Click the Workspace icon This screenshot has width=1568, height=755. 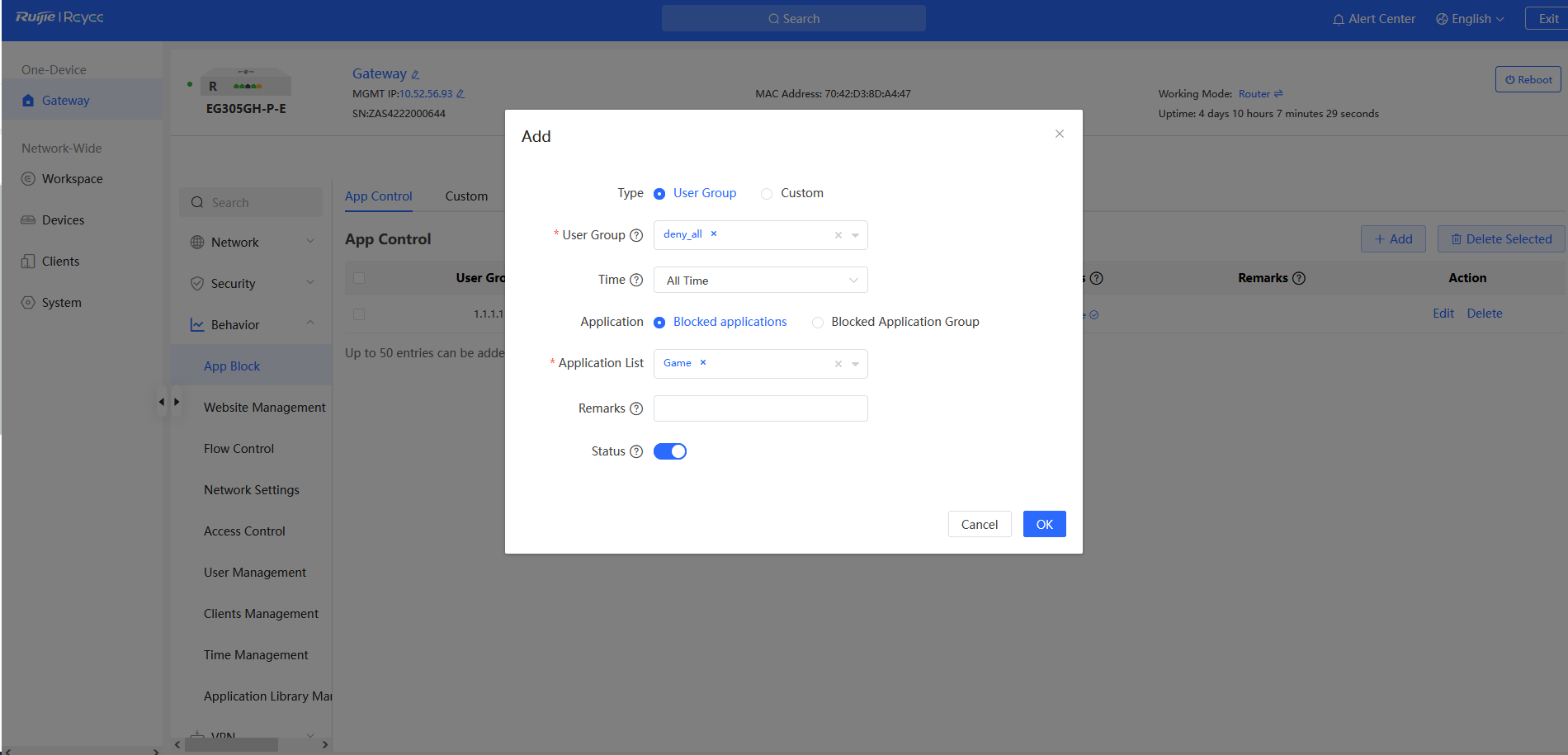coord(28,179)
